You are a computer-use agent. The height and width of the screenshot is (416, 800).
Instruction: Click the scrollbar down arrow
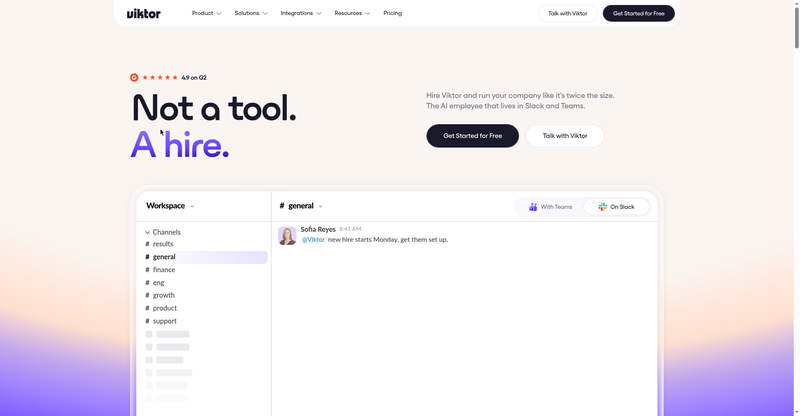pyautogui.click(x=796, y=412)
